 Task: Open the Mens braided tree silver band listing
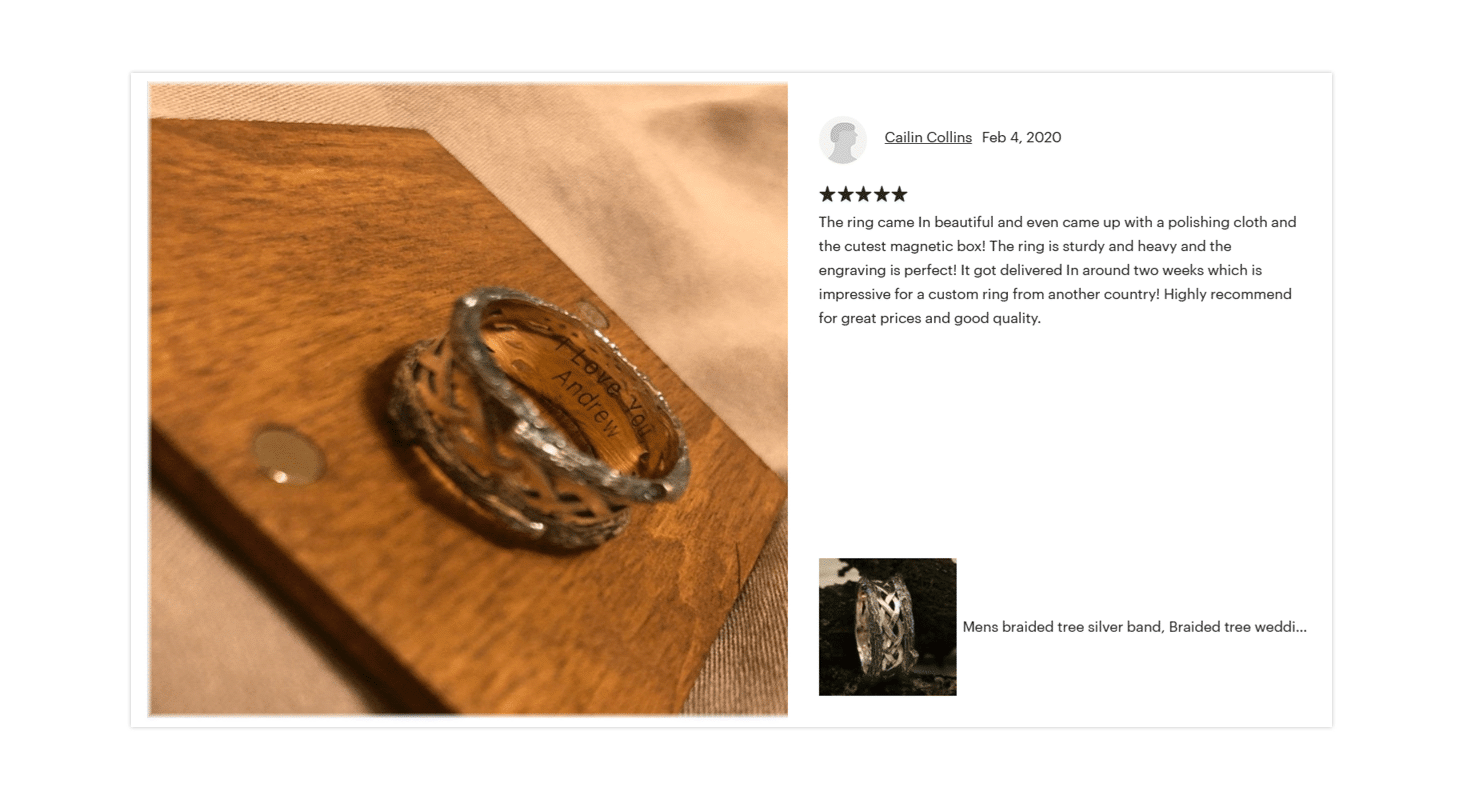tap(1134, 627)
